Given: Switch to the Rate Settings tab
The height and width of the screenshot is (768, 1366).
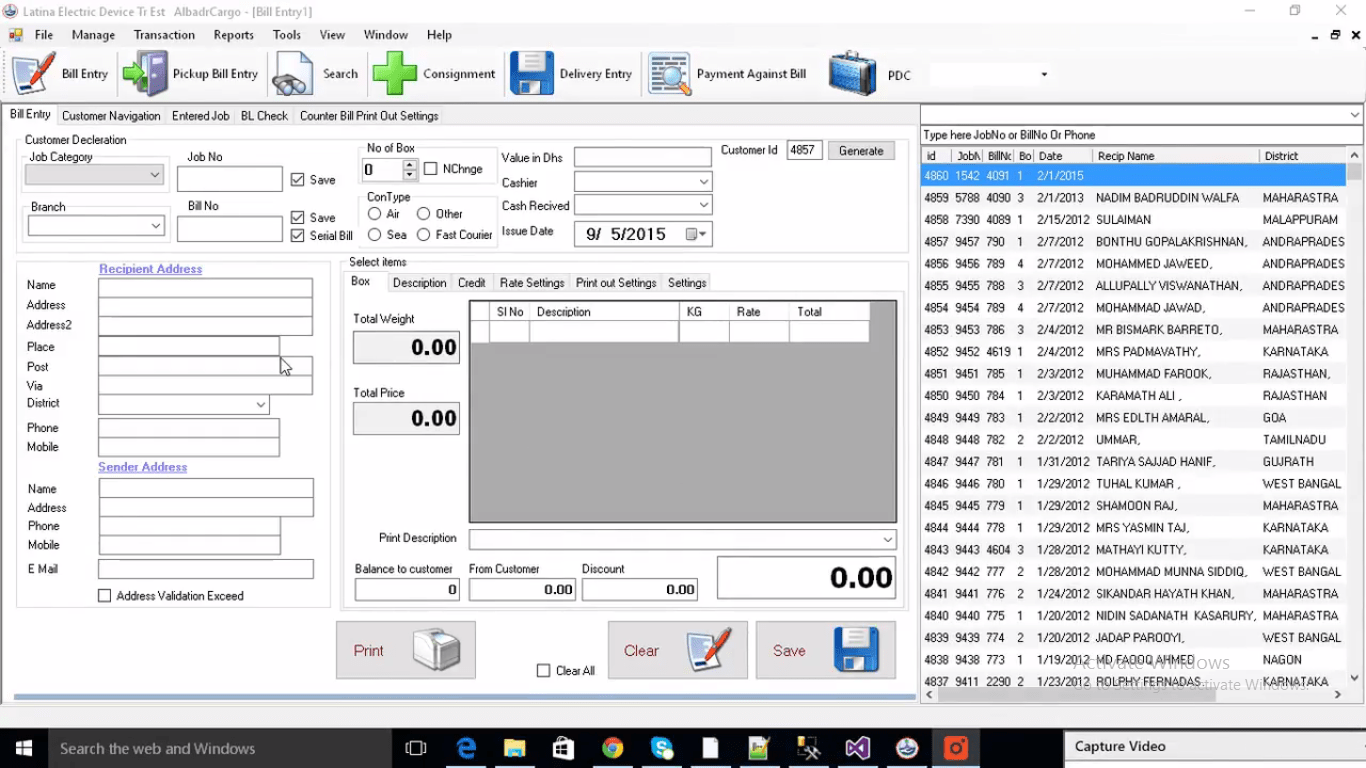Looking at the screenshot, I should 531,282.
